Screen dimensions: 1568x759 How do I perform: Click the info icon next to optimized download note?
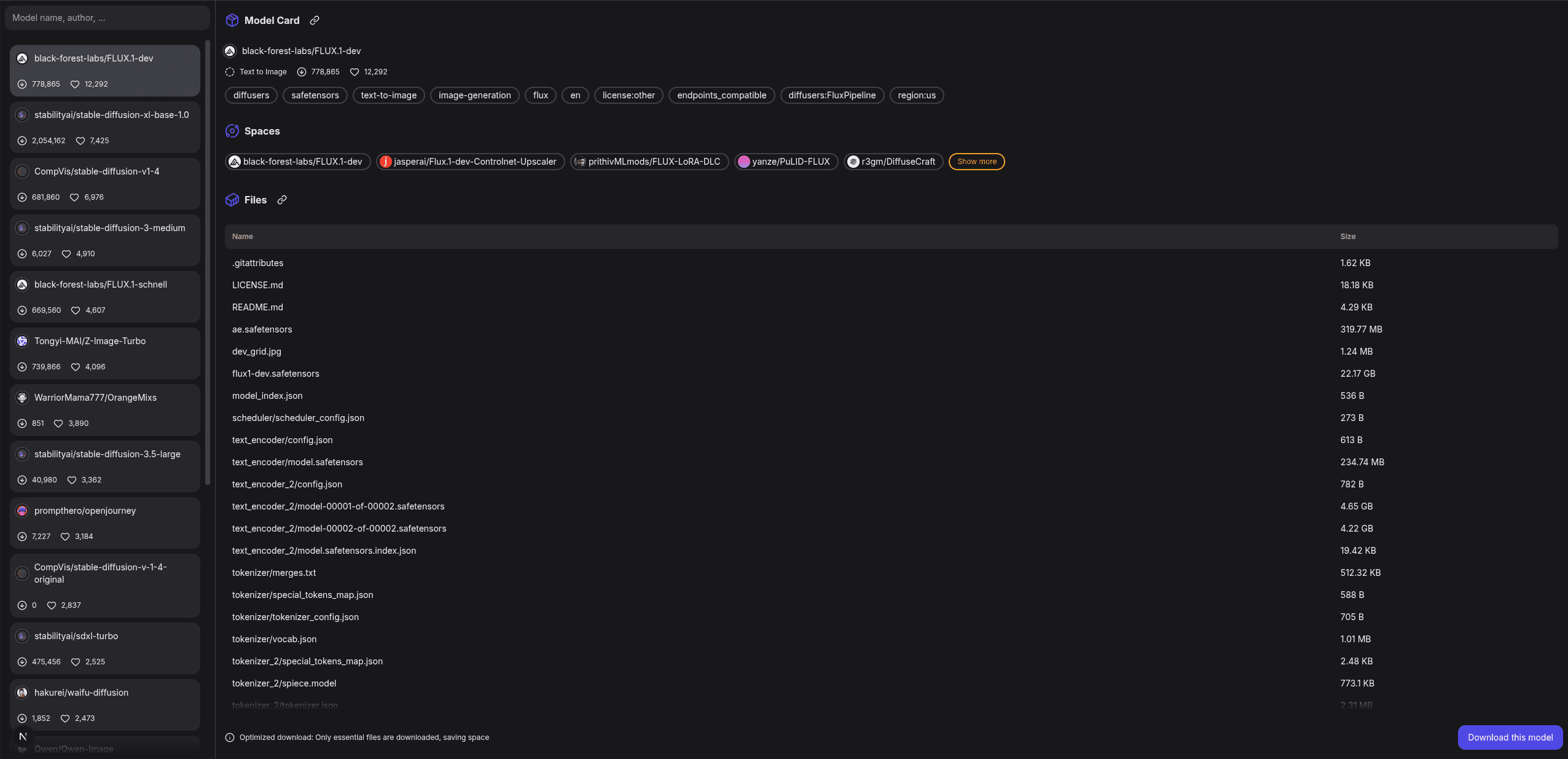pos(230,737)
